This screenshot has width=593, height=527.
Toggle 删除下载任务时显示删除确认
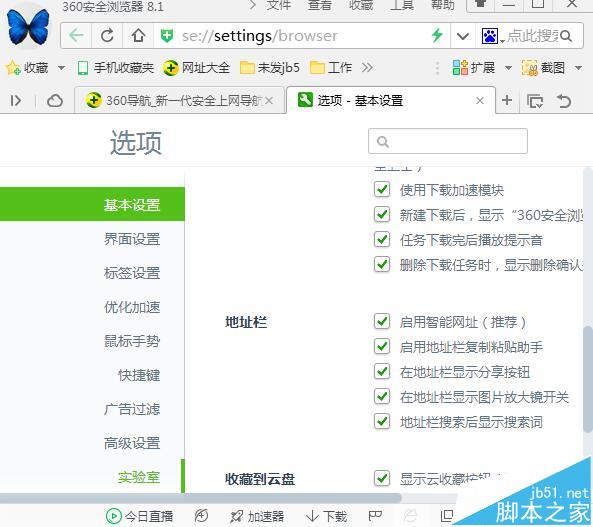(x=382, y=264)
